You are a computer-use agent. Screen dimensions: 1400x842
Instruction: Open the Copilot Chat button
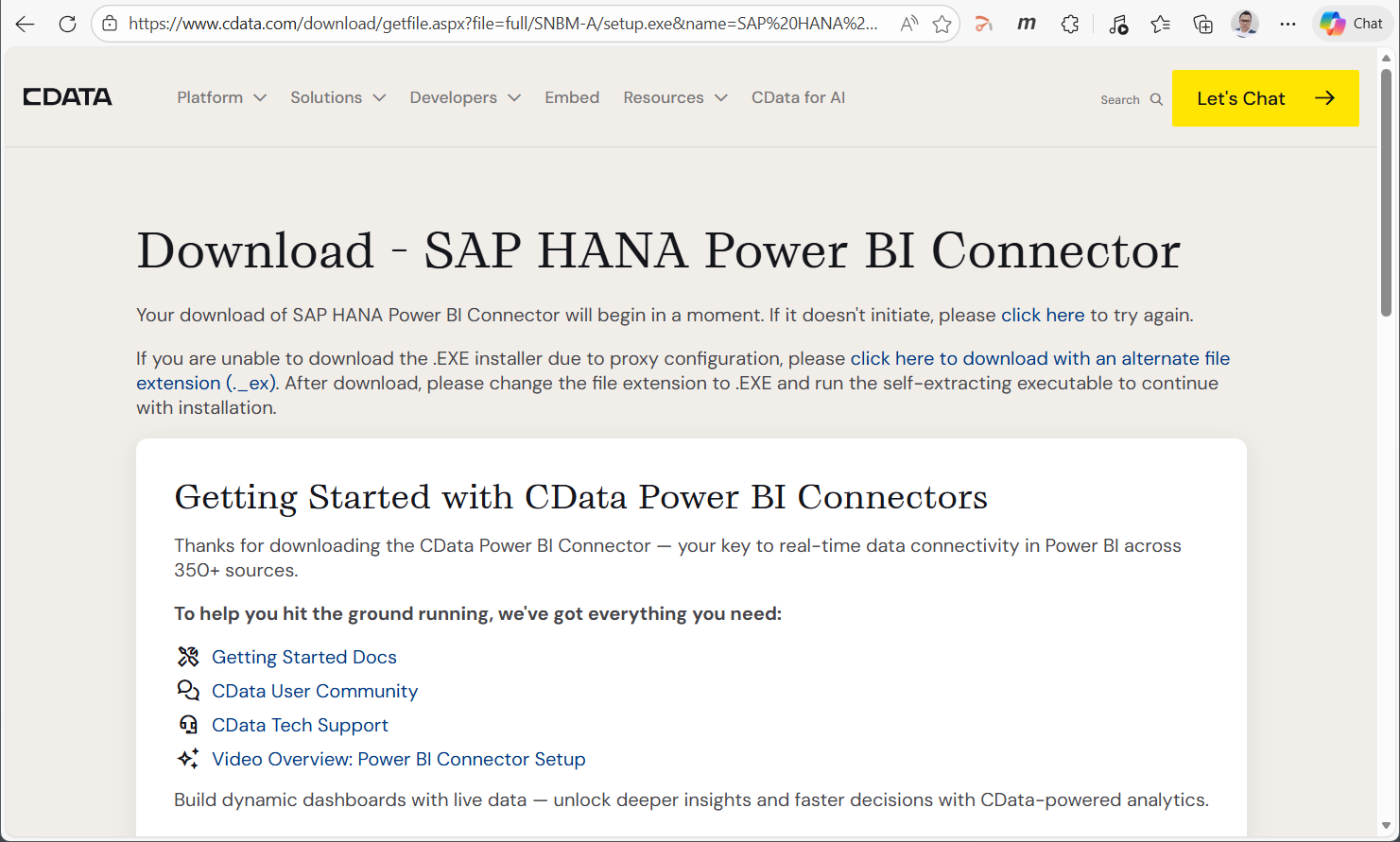[x=1352, y=24]
